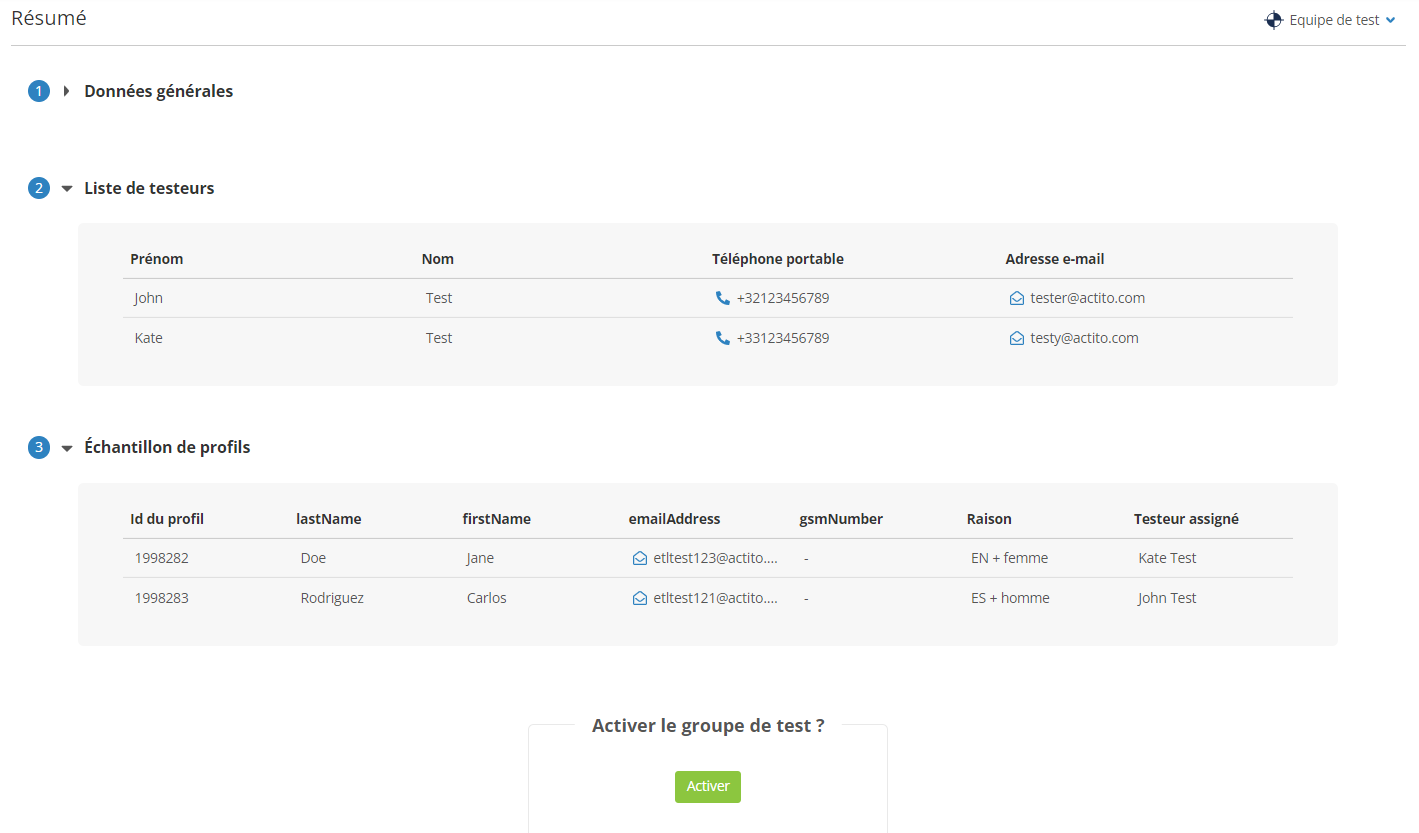Screen dimensions: 1419x833
Task: Select the Testeur assigné column header
Action: coord(1186,519)
